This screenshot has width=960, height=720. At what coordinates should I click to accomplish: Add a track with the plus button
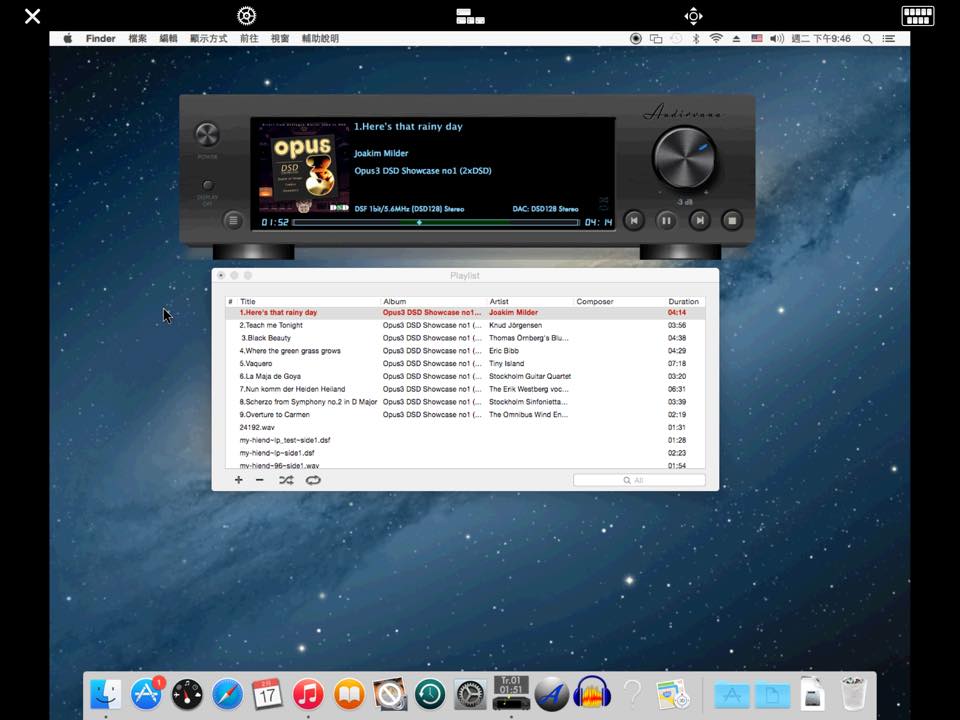pyautogui.click(x=239, y=480)
